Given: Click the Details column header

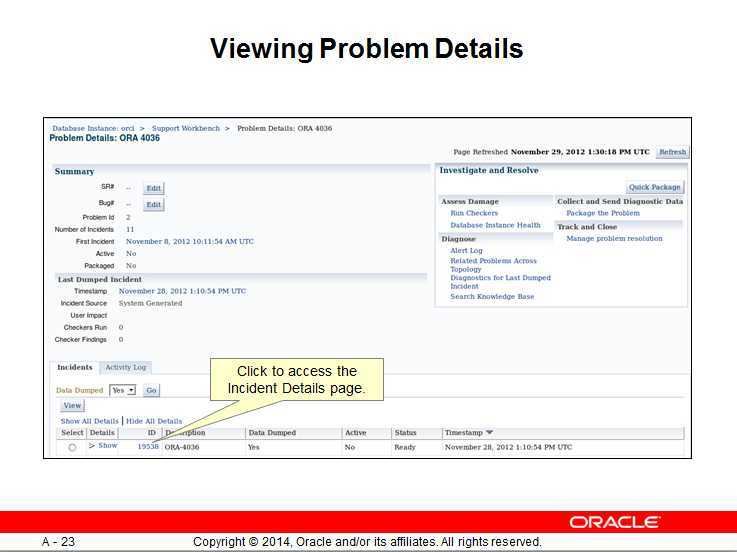Looking at the screenshot, I should coord(102,433).
